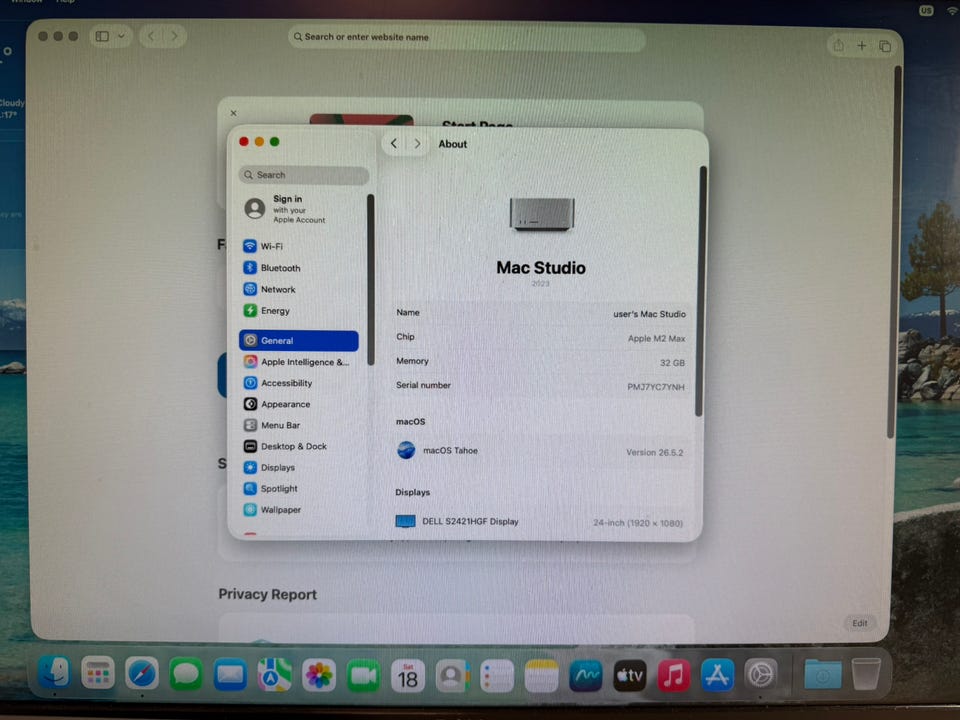Select General in settings sidebar
This screenshot has width=960, height=720.
(x=299, y=340)
